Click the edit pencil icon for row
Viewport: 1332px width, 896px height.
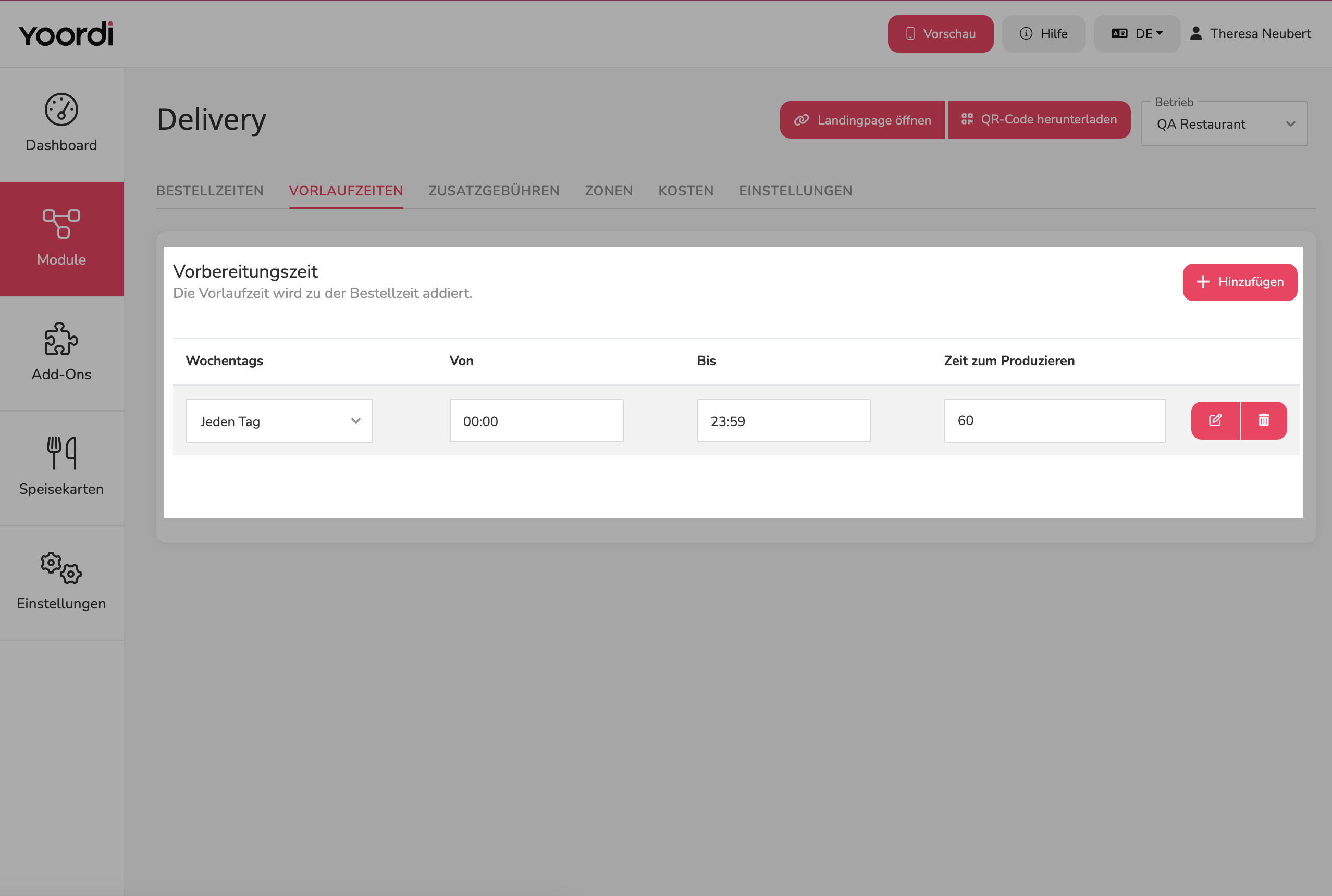tap(1215, 420)
